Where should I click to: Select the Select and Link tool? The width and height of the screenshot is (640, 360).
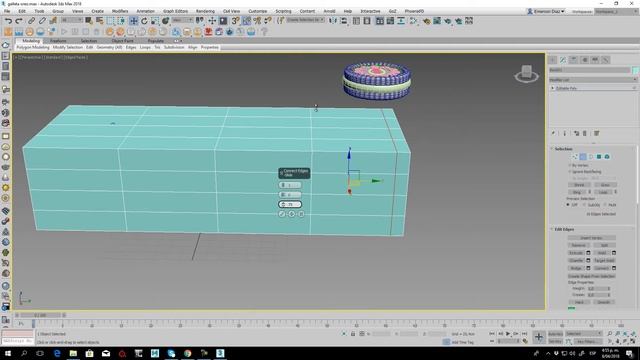click(31, 21)
